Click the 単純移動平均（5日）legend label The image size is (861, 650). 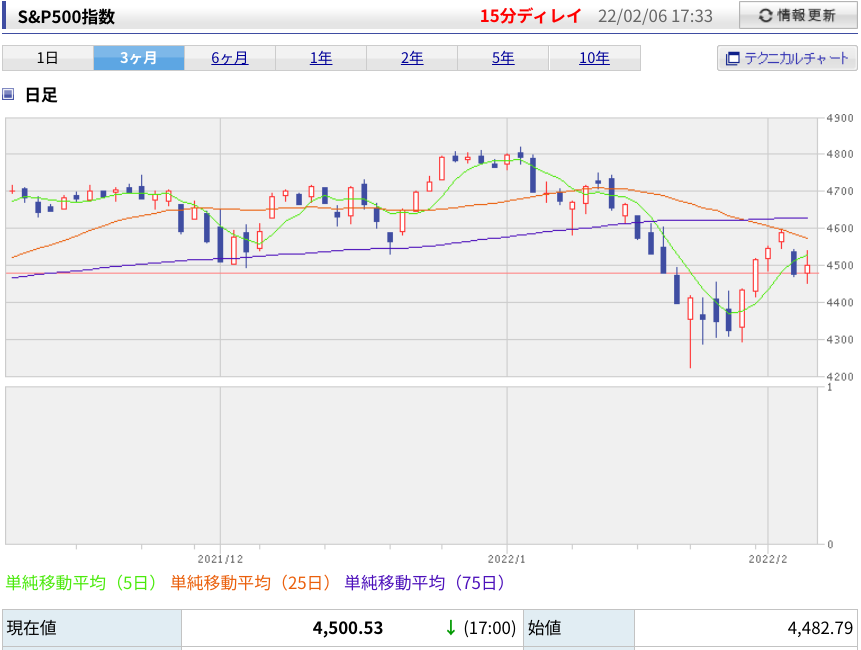[x=81, y=582]
